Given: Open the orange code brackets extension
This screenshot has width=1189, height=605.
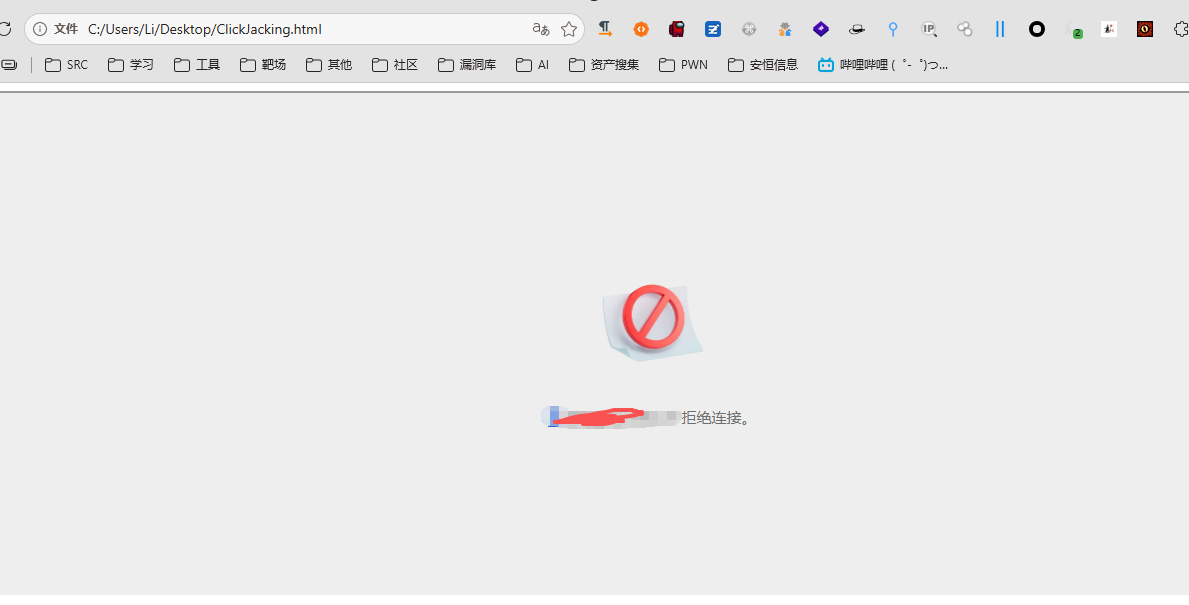Looking at the screenshot, I should [x=641, y=30].
